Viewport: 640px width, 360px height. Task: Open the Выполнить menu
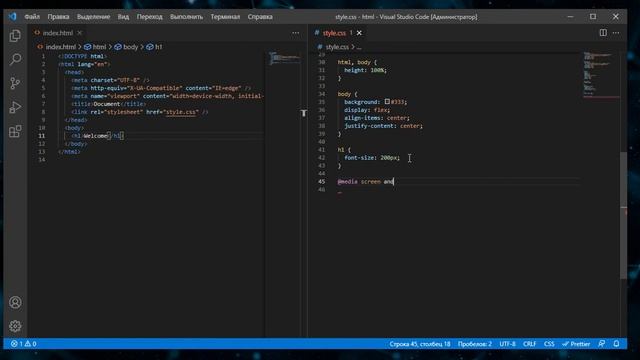[187, 17]
